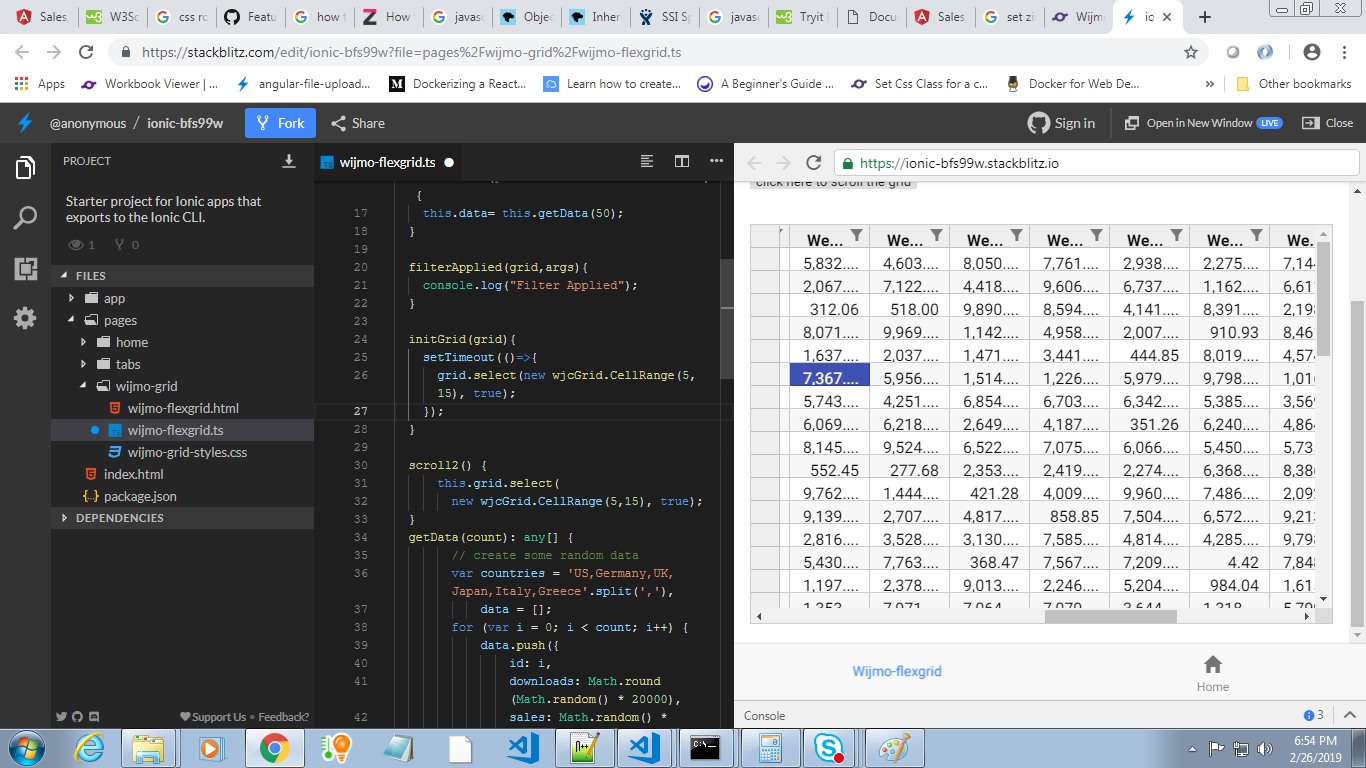The image size is (1366, 768).
Task: Open the Discord chat footer icon
Action: [x=94, y=717]
